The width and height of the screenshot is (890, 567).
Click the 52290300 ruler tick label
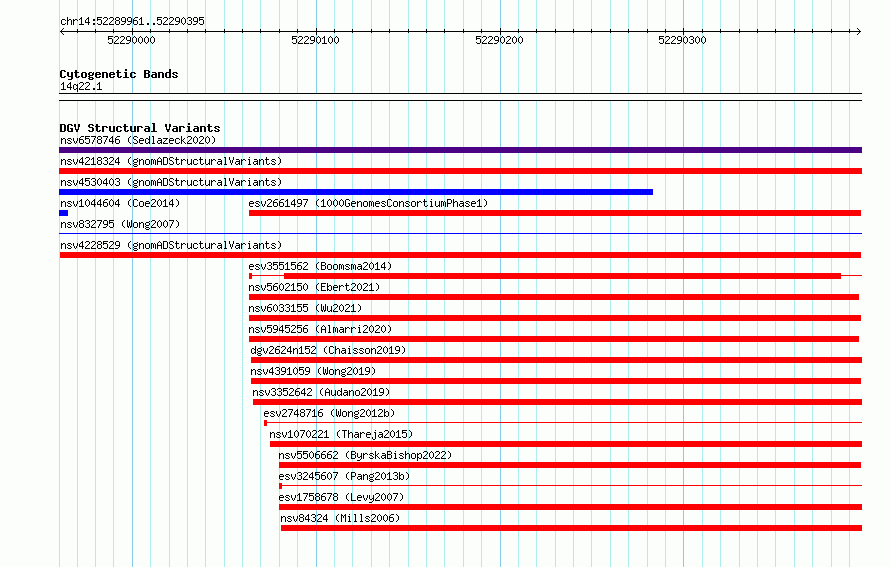click(x=682, y=40)
